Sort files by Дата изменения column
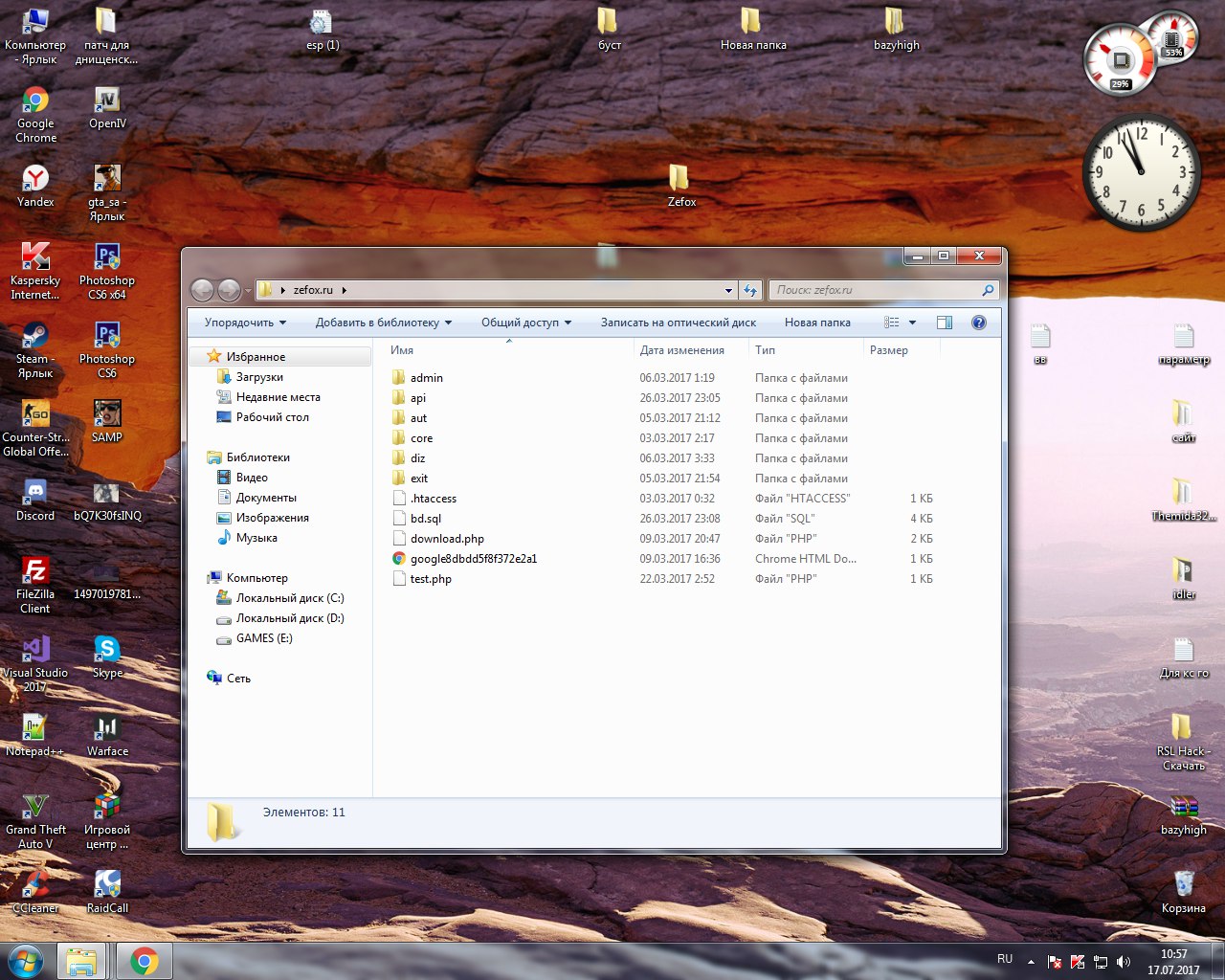 point(681,350)
